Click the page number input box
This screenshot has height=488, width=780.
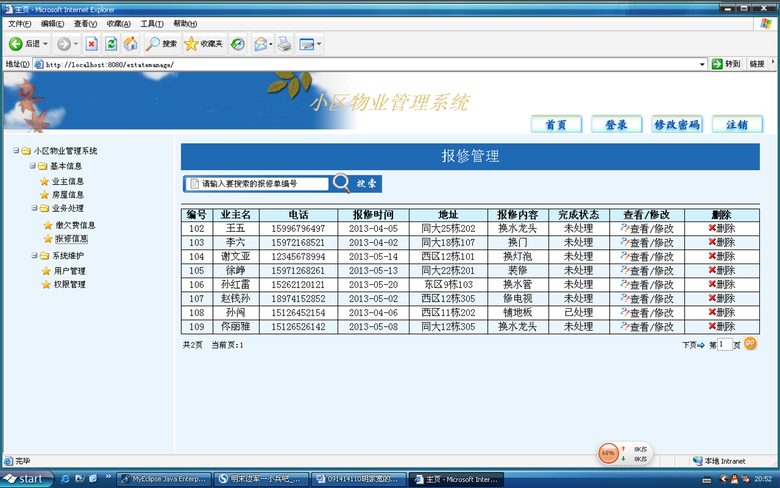click(x=725, y=344)
